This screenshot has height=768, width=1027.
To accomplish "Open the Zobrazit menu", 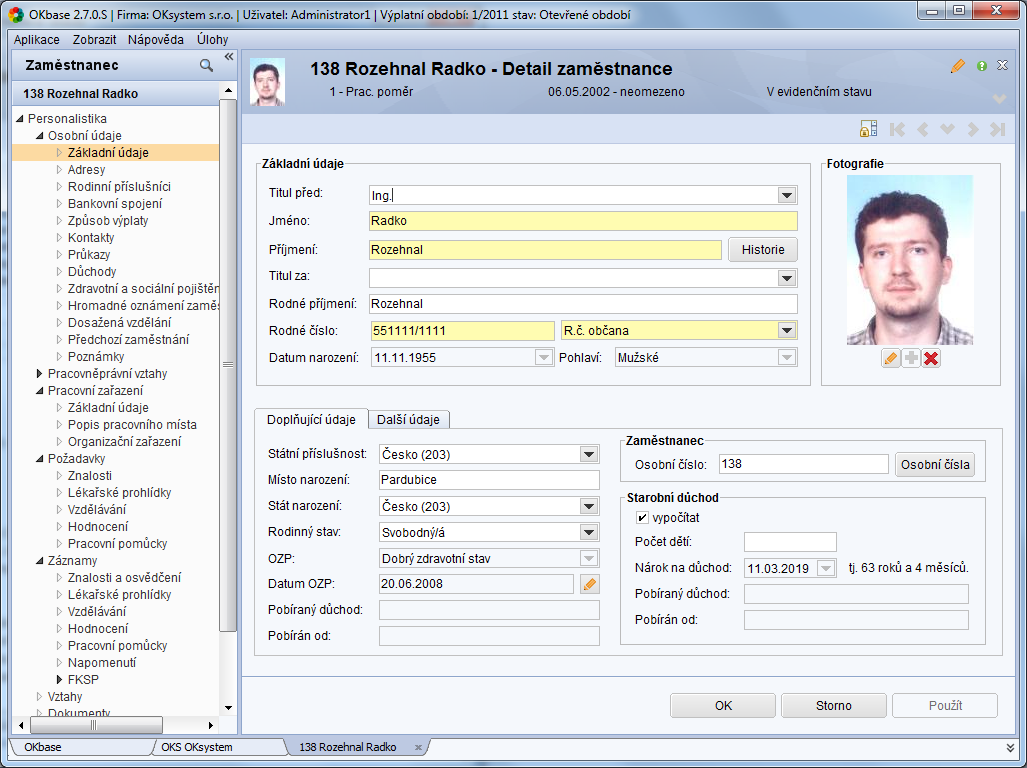I will pyautogui.click(x=94, y=39).
